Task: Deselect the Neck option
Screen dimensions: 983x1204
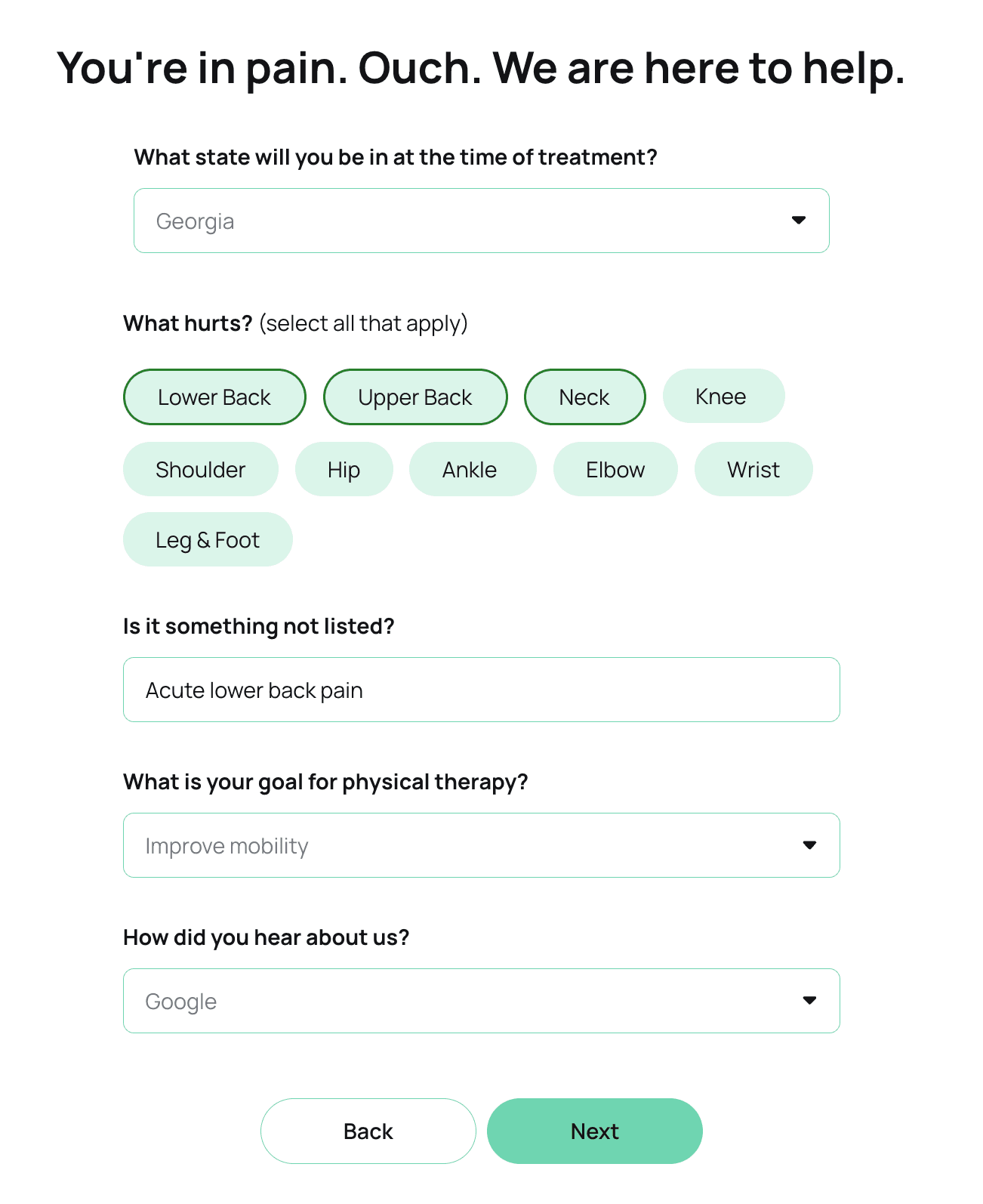Action: (x=584, y=397)
